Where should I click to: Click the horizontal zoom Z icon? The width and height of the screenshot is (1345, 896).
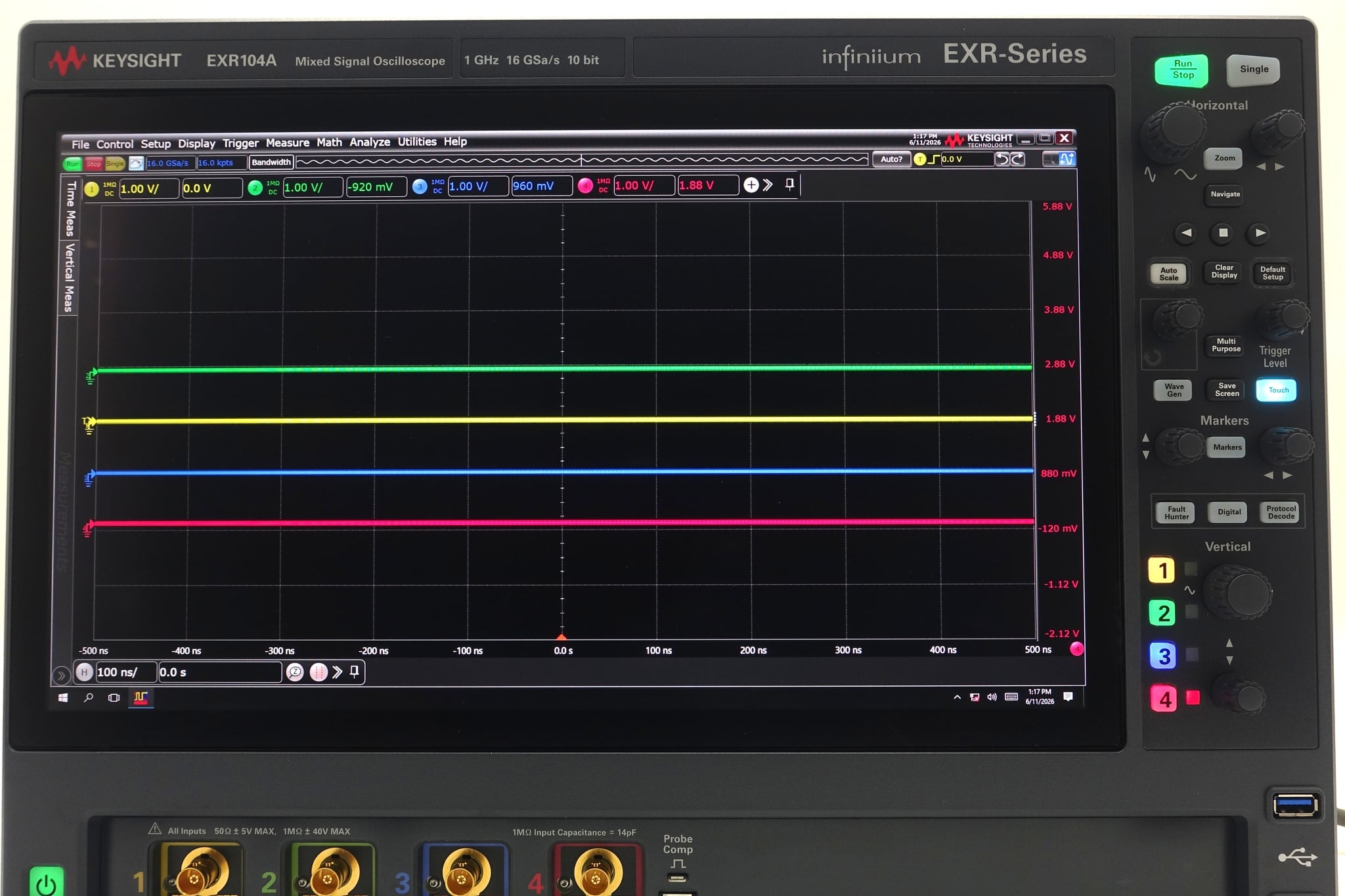(x=295, y=672)
